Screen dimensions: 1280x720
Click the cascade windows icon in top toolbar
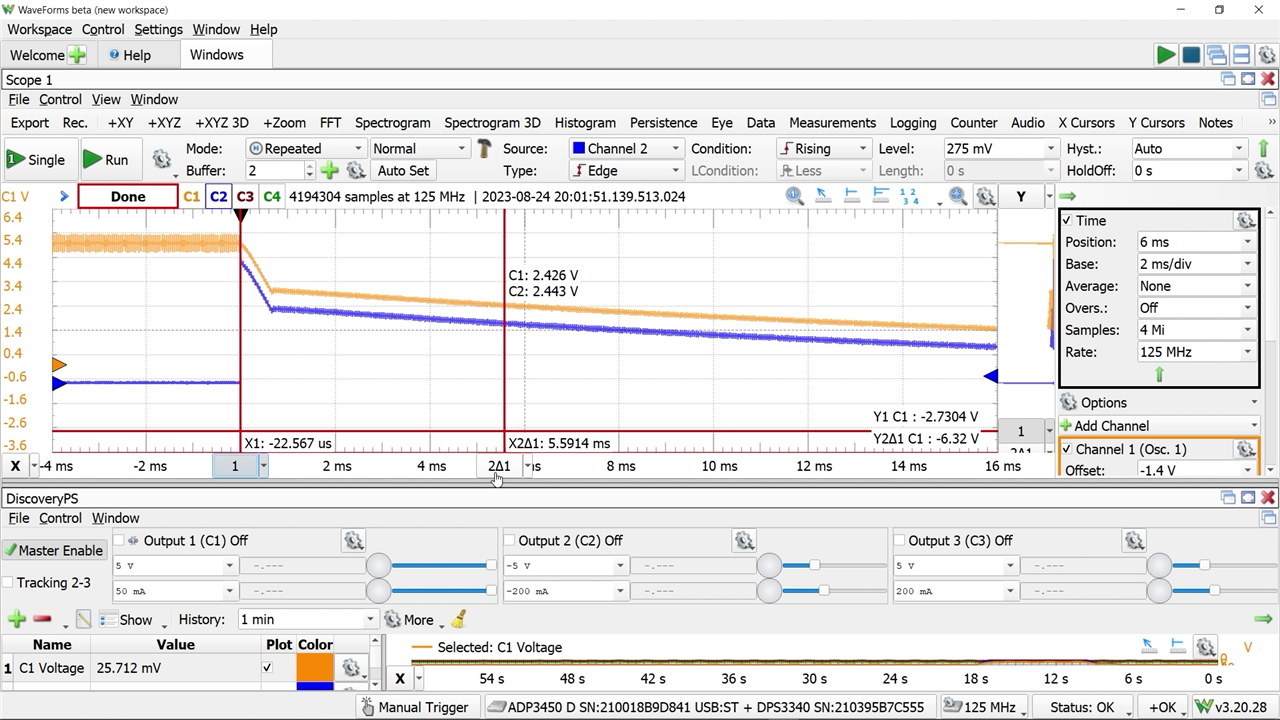1217,55
